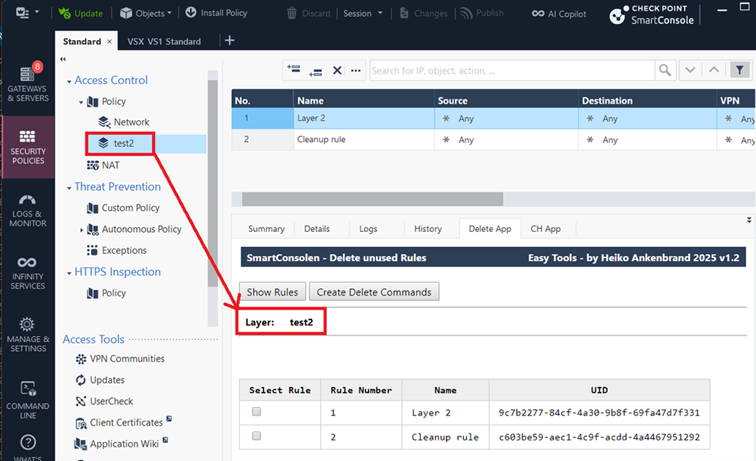The image size is (756, 461).
Task: Open Infinity Services view
Action: pos(28,273)
